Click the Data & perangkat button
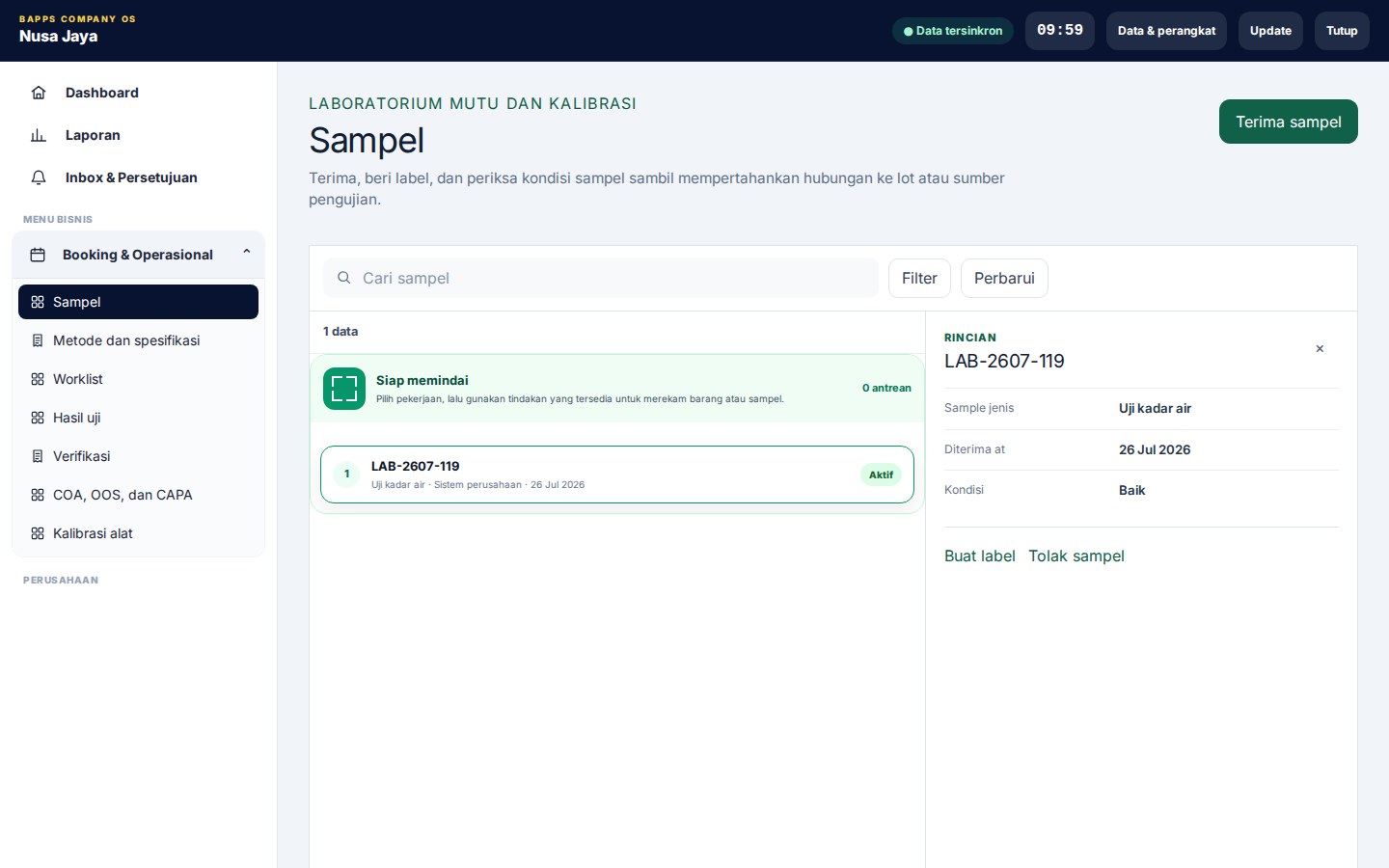This screenshot has width=1389, height=868. tap(1166, 31)
